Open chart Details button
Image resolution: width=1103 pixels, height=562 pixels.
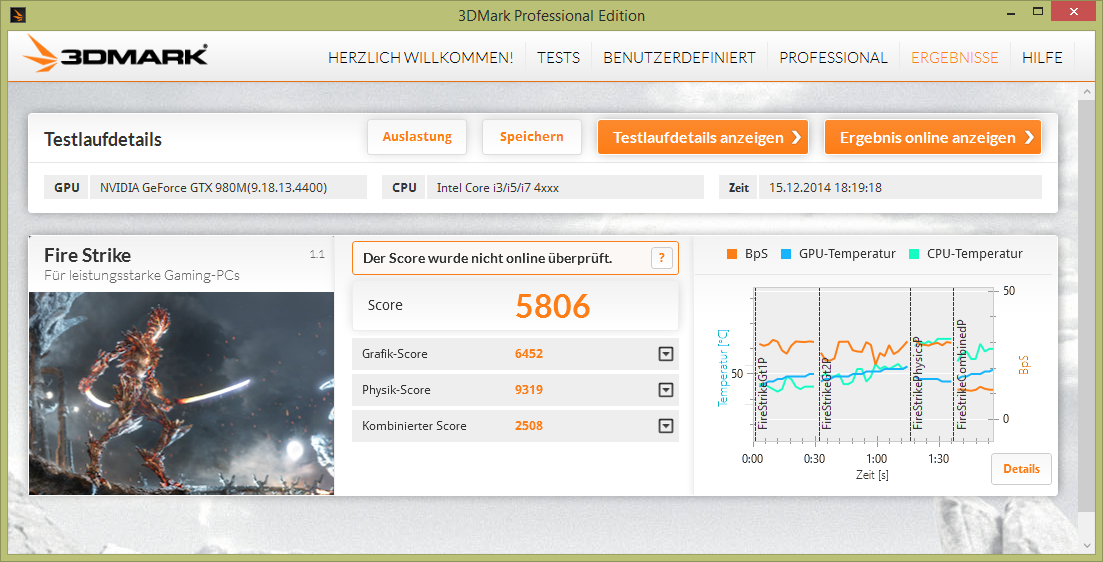(1021, 469)
